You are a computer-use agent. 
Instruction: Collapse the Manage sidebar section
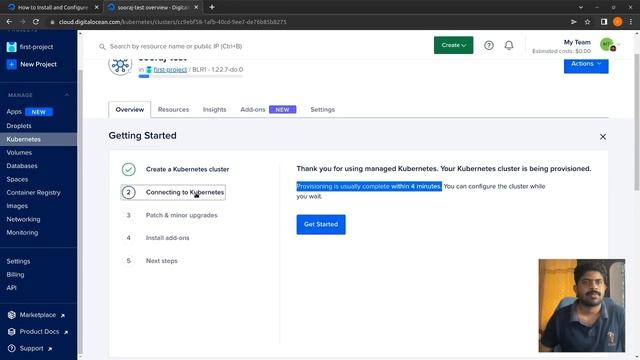tap(67, 95)
